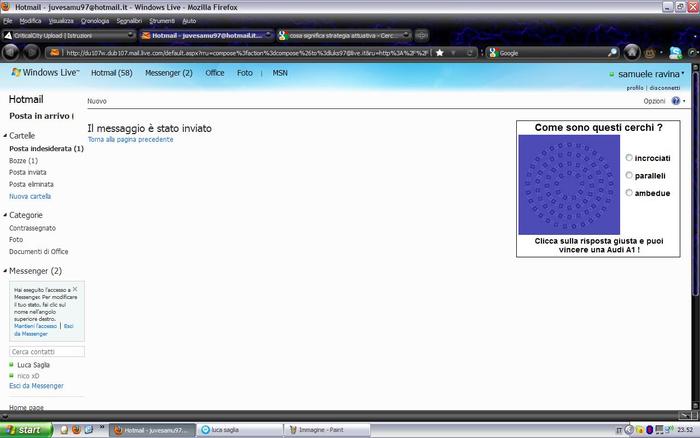700x438 pixels.
Task: Choose the 'ambedue' radio option
Action: click(629, 192)
